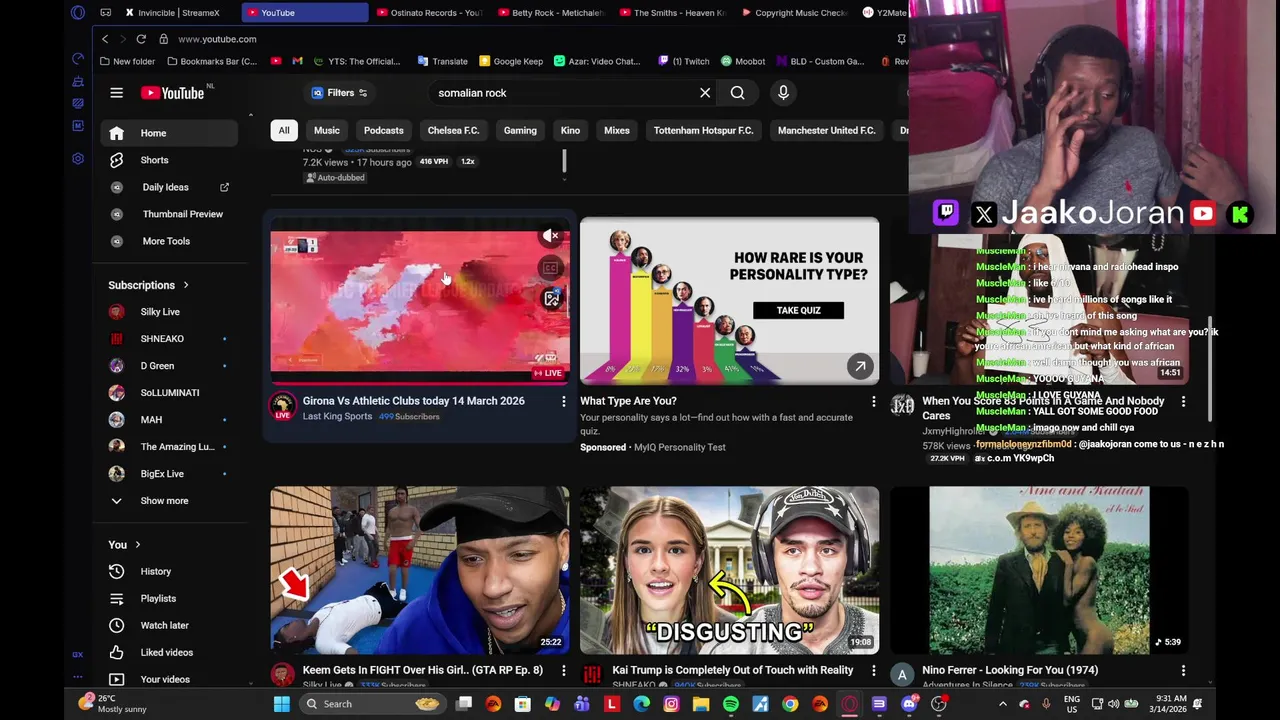Image resolution: width=1280 pixels, height=720 pixels.
Task: Reload the page with browser refresh button
Action: (141, 39)
